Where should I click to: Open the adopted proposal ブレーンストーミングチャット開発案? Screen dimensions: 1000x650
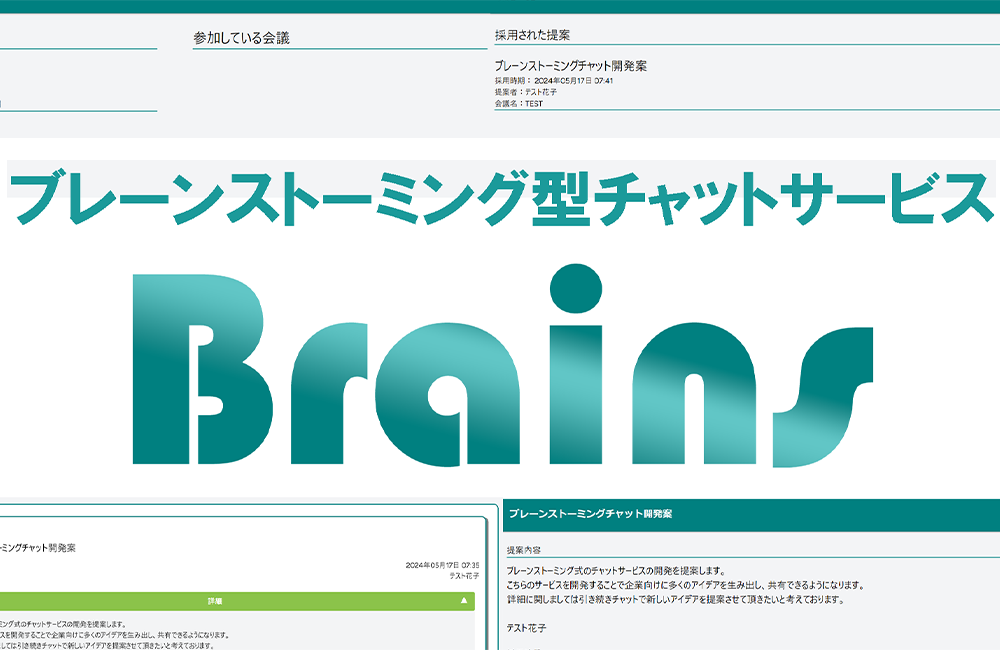570,66
